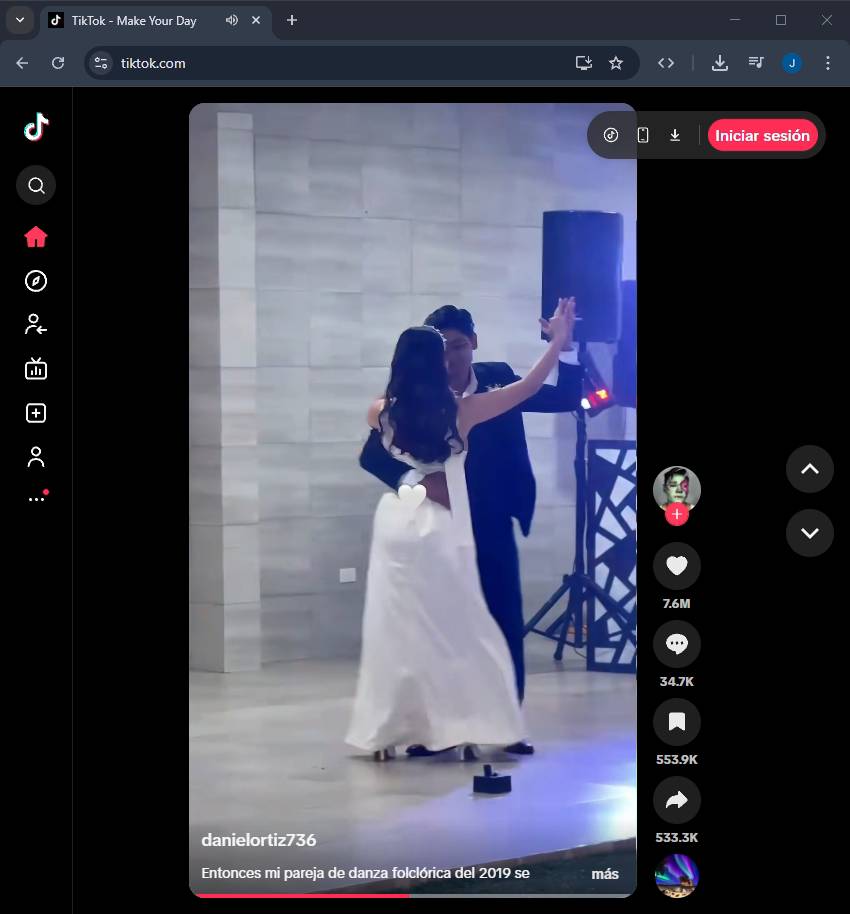Open TikTok LIVE icon in sidebar

(36, 369)
